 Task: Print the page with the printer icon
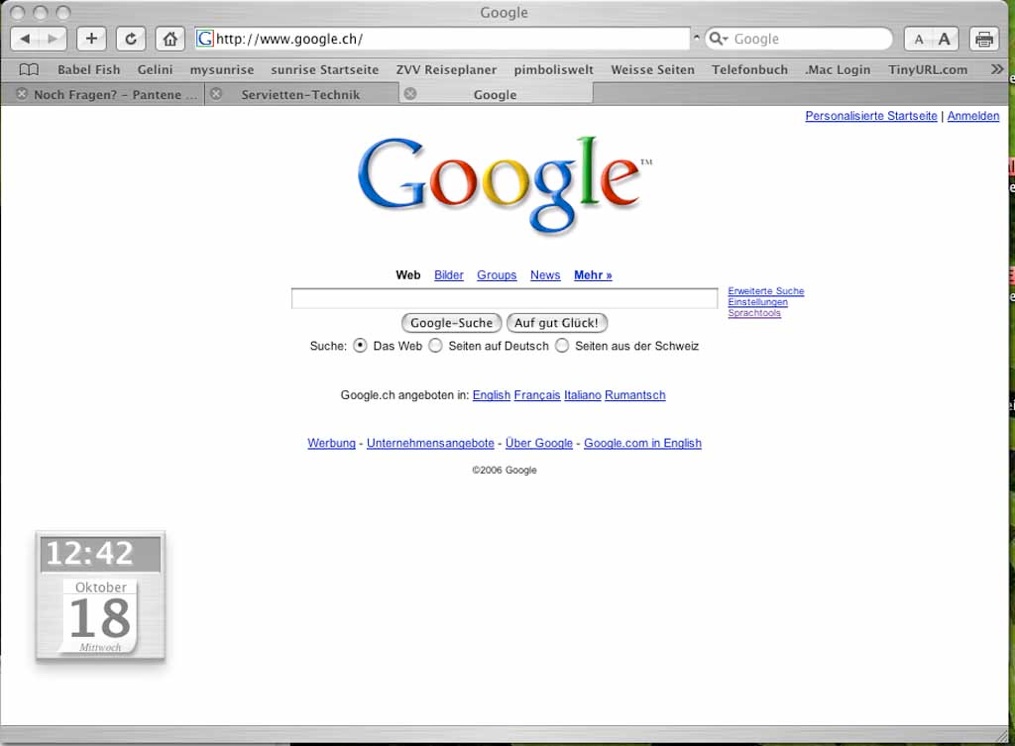[x=984, y=40]
